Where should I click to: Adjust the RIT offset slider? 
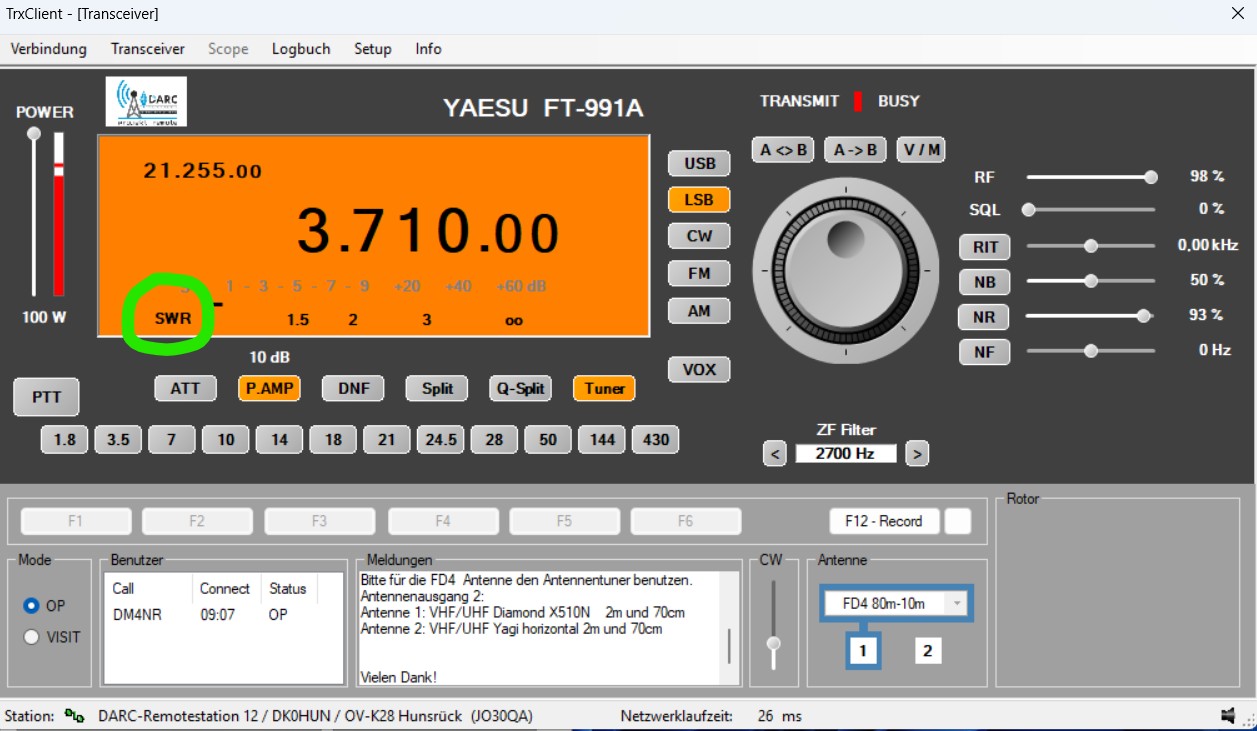(x=1092, y=246)
